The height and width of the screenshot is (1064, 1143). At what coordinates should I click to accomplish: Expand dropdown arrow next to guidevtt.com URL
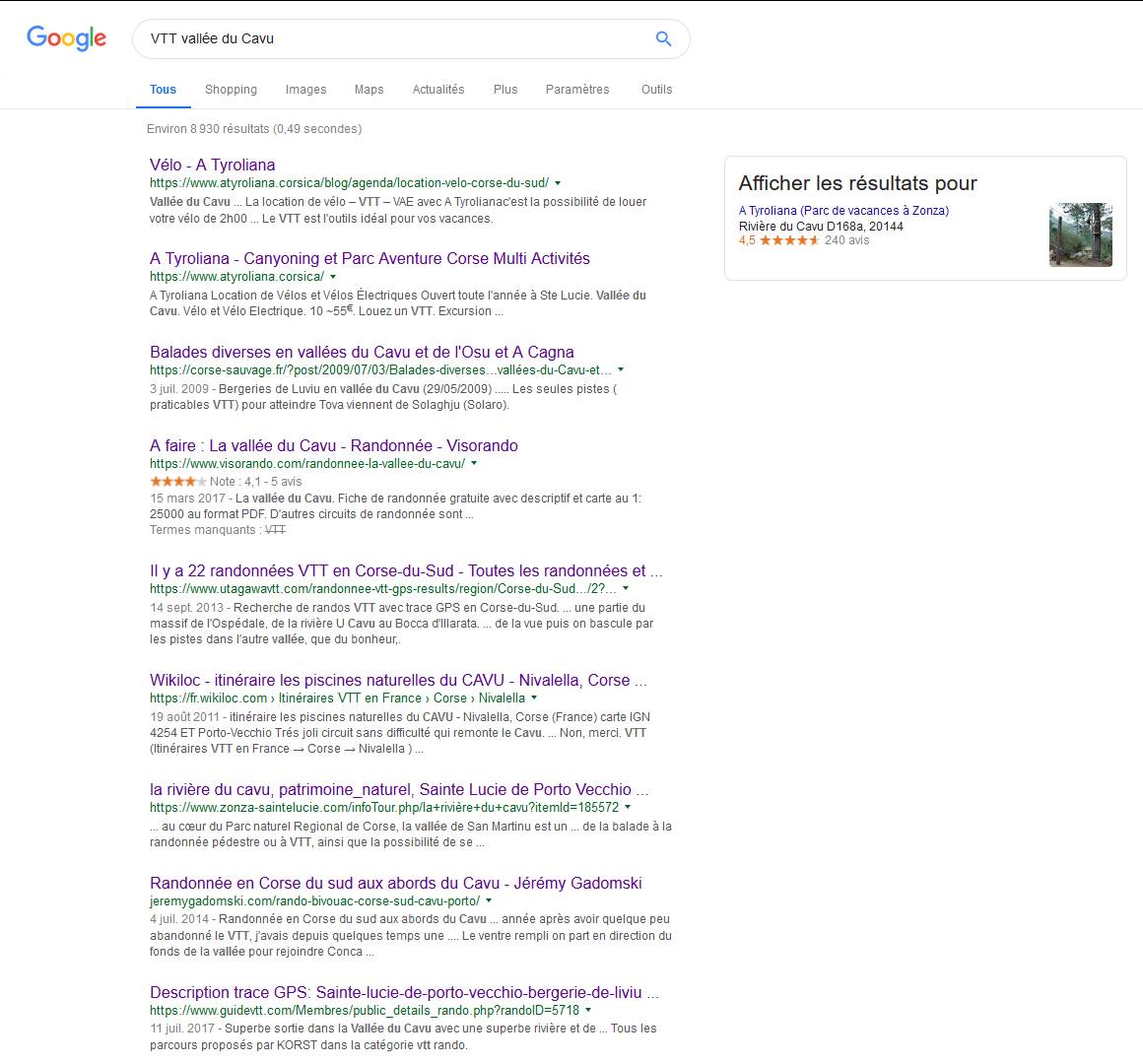click(x=588, y=1010)
